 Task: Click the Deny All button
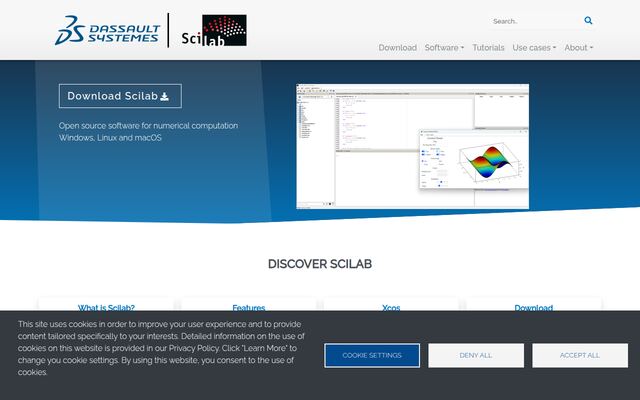point(476,356)
